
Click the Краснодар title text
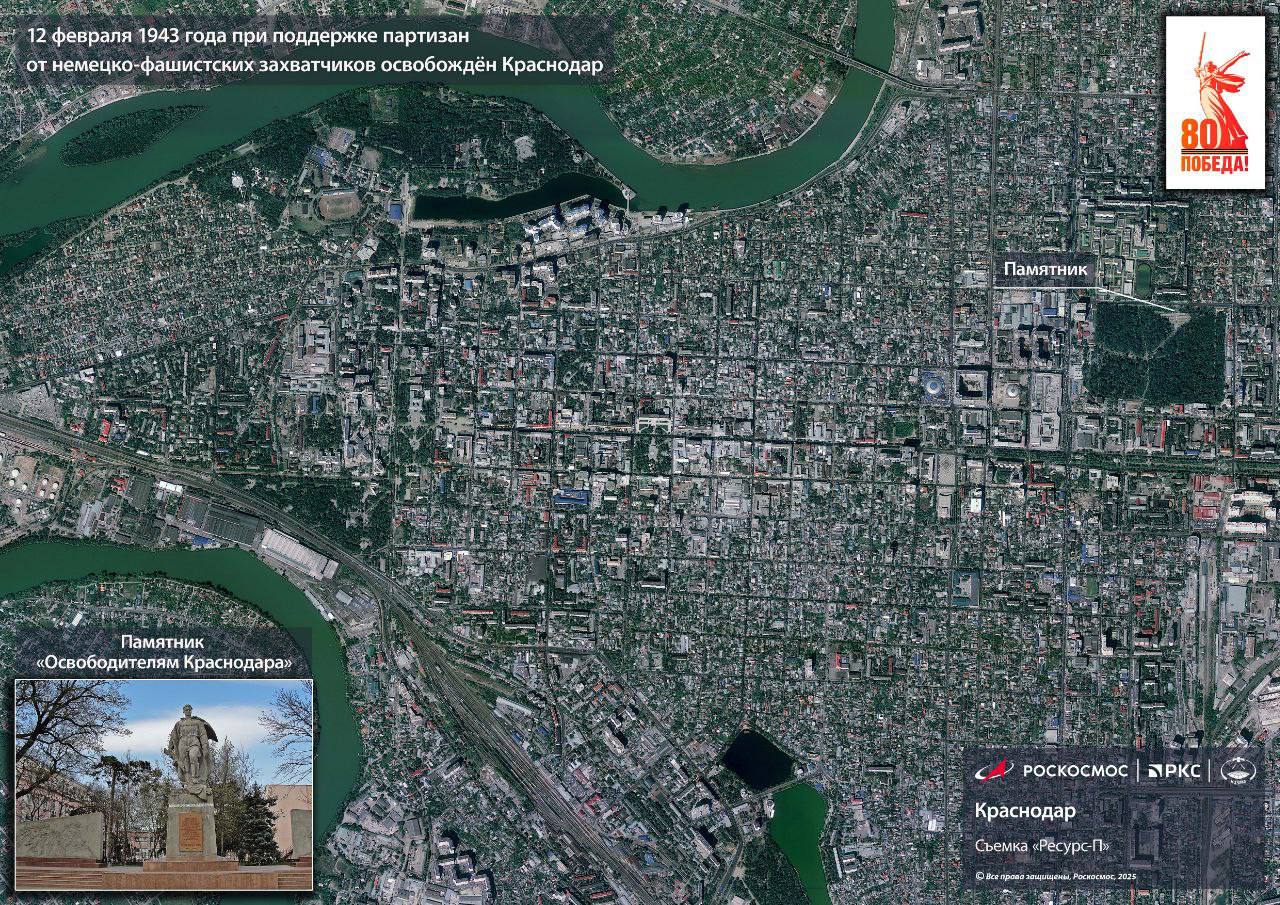1024,810
